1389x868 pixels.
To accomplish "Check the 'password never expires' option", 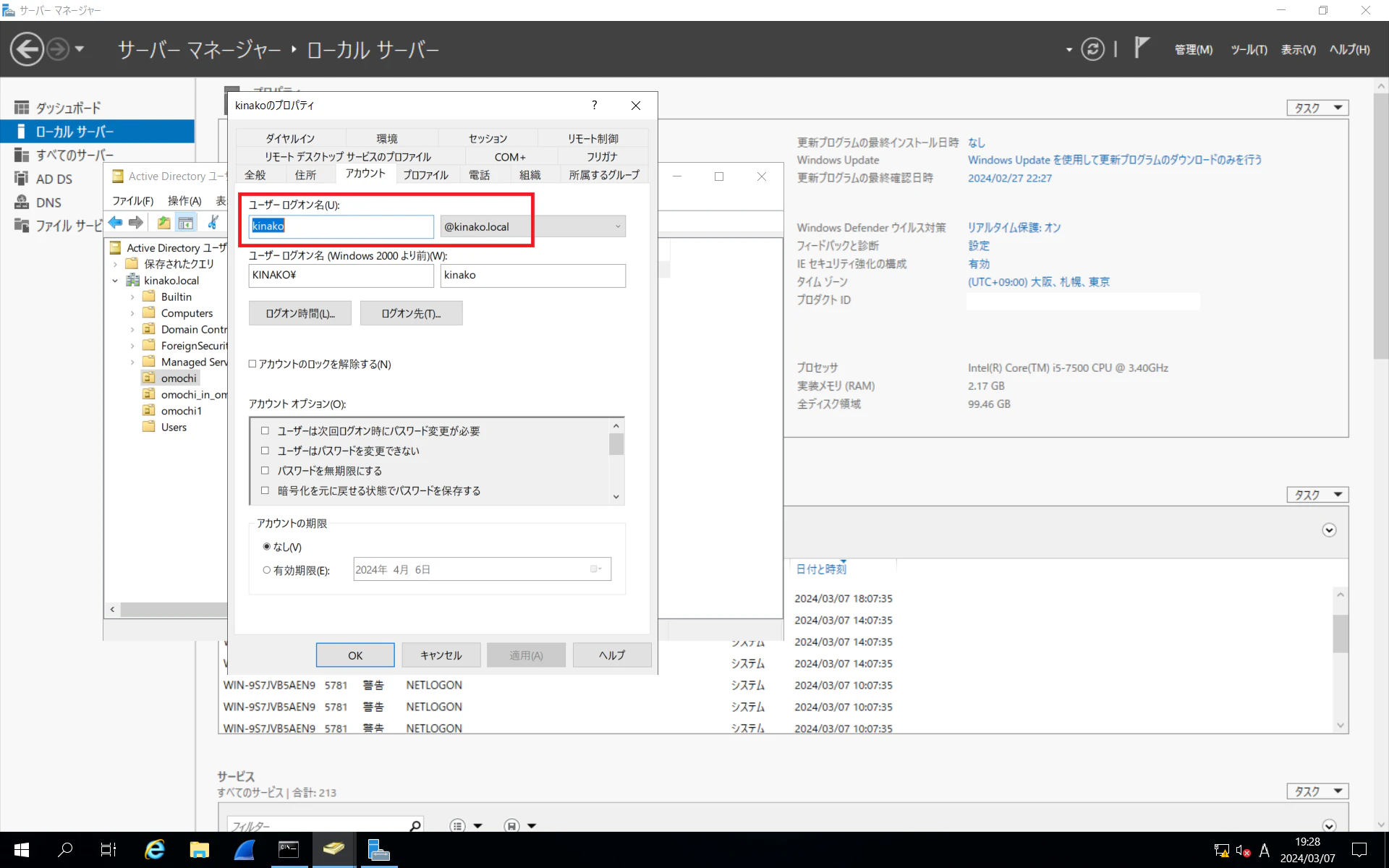I will (265, 471).
